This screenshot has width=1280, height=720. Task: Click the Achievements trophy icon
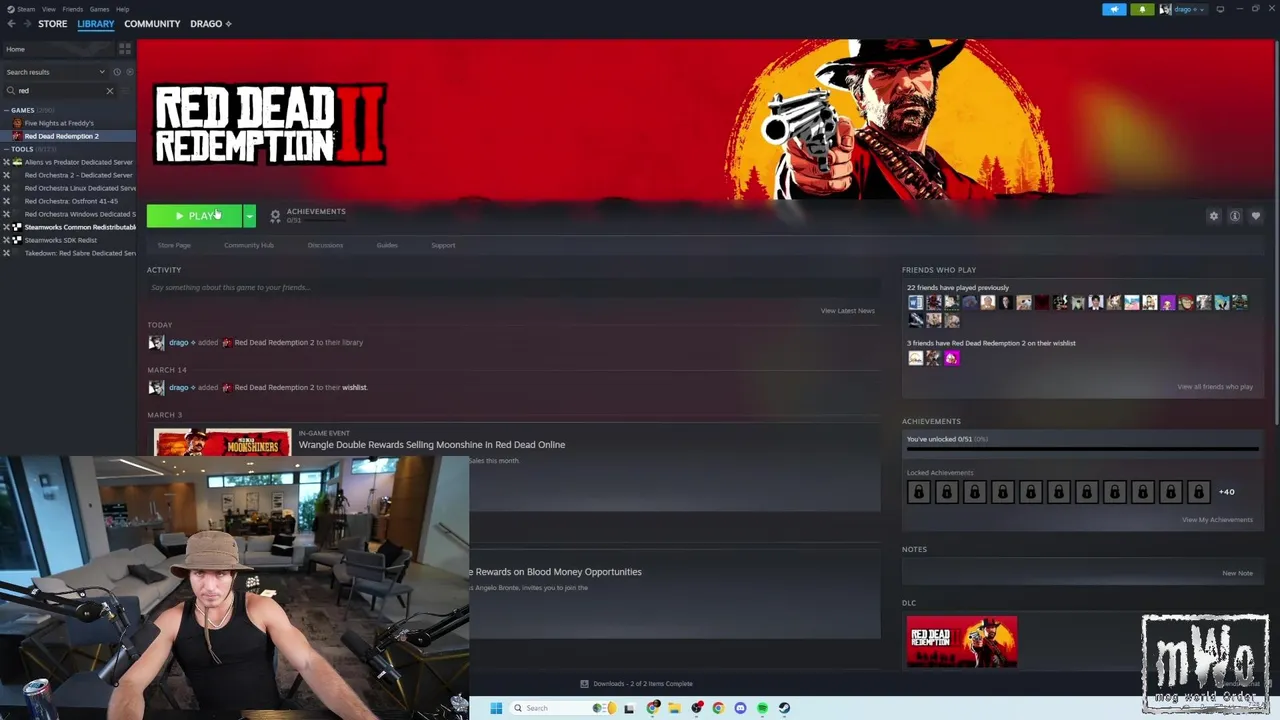pos(275,216)
